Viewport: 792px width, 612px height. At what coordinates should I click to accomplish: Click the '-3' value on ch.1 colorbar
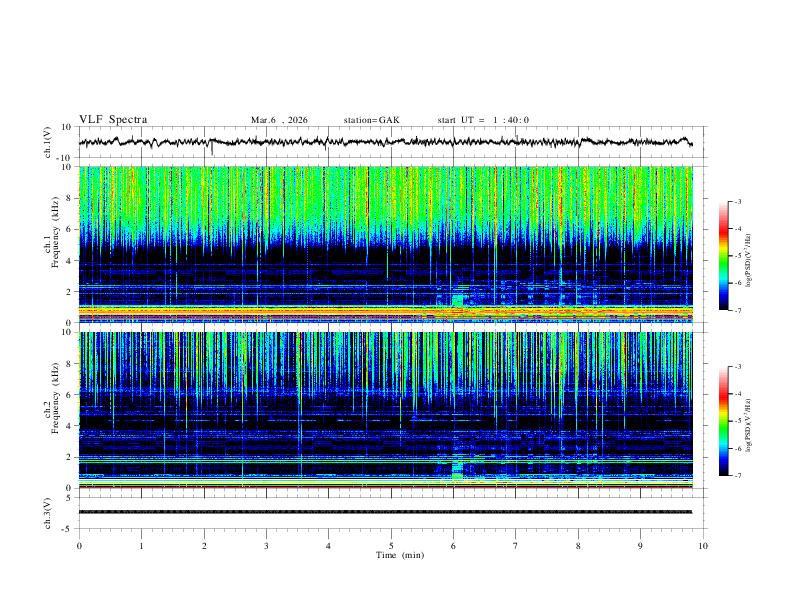tap(737, 201)
